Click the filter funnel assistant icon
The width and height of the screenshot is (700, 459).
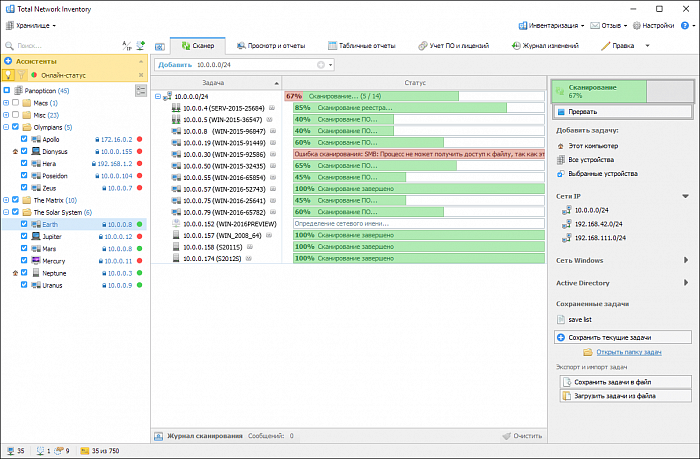(x=22, y=75)
